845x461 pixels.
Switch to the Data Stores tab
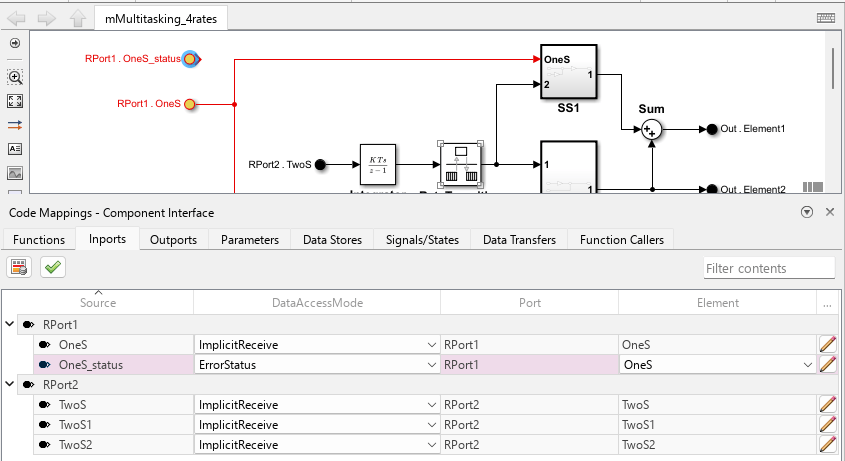(332, 239)
